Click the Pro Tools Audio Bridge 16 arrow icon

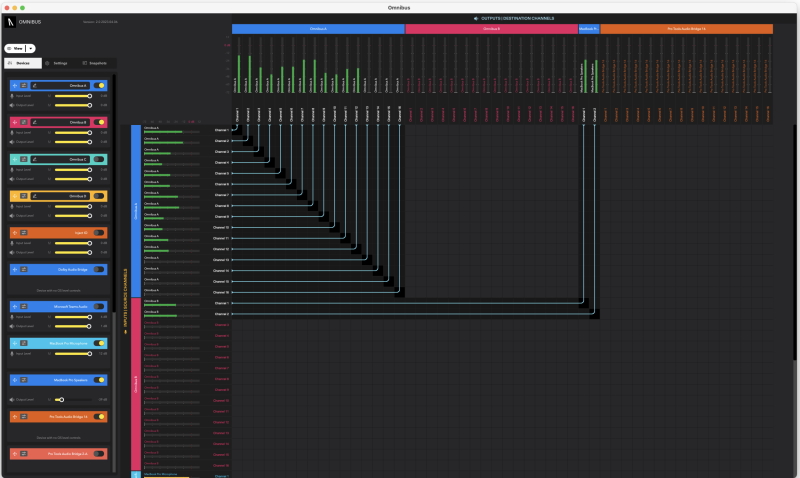point(14,416)
